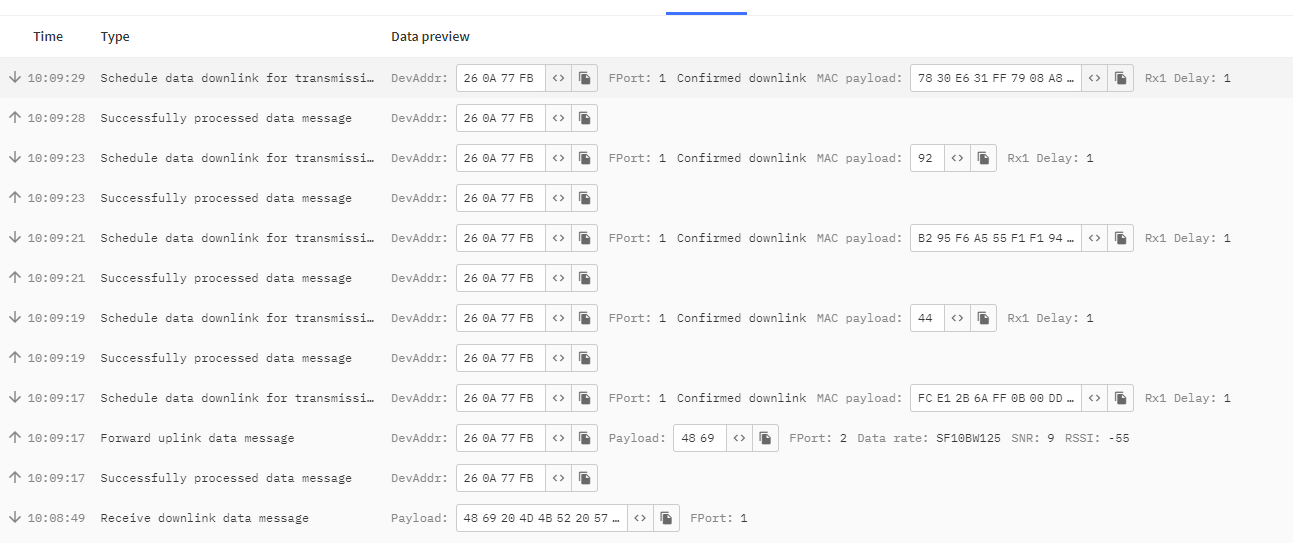Copy MAC payload starting with 78 30 E6

click(1121, 78)
